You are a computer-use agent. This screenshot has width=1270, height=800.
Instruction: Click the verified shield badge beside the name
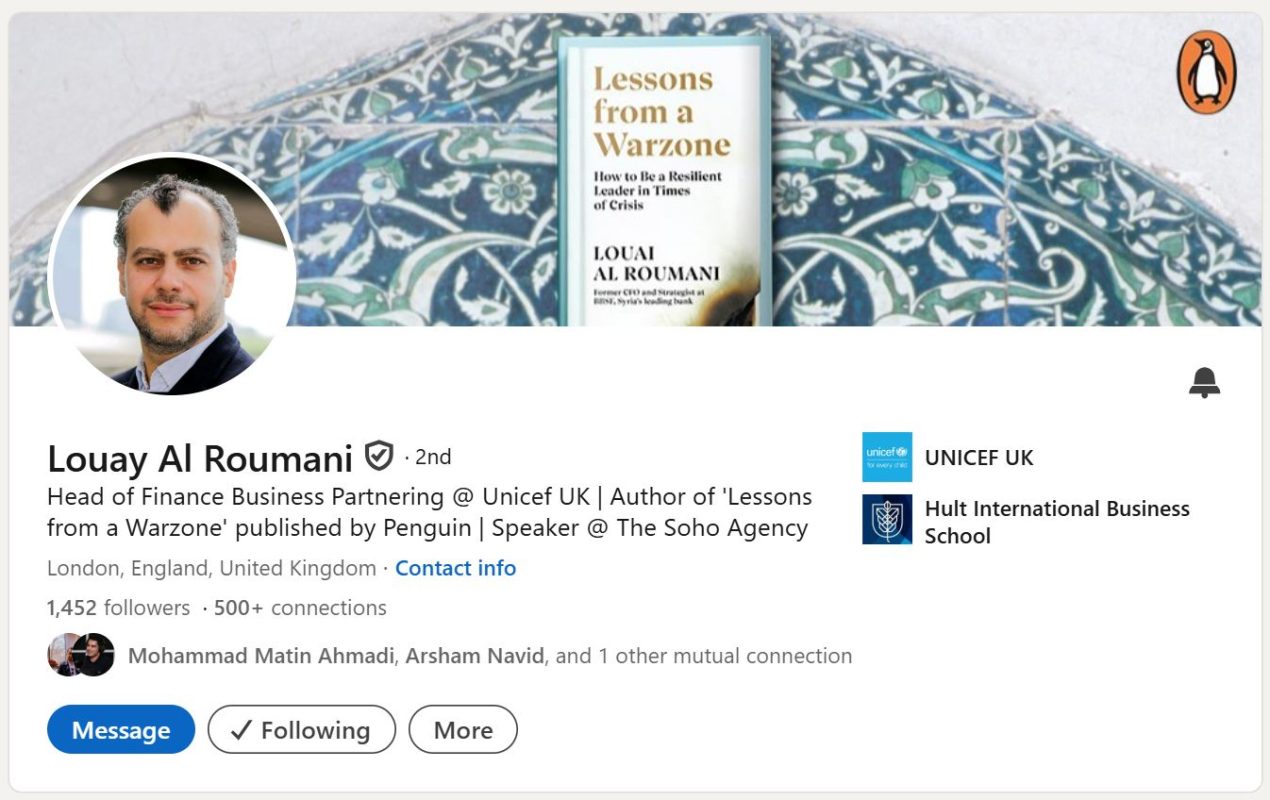pos(378,456)
